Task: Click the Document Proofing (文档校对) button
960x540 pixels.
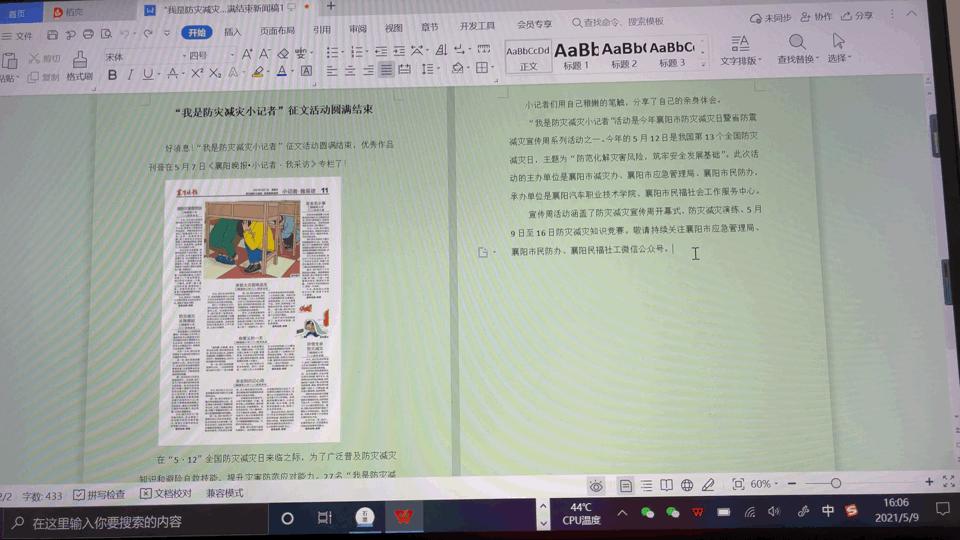Action: click(x=166, y=493)
